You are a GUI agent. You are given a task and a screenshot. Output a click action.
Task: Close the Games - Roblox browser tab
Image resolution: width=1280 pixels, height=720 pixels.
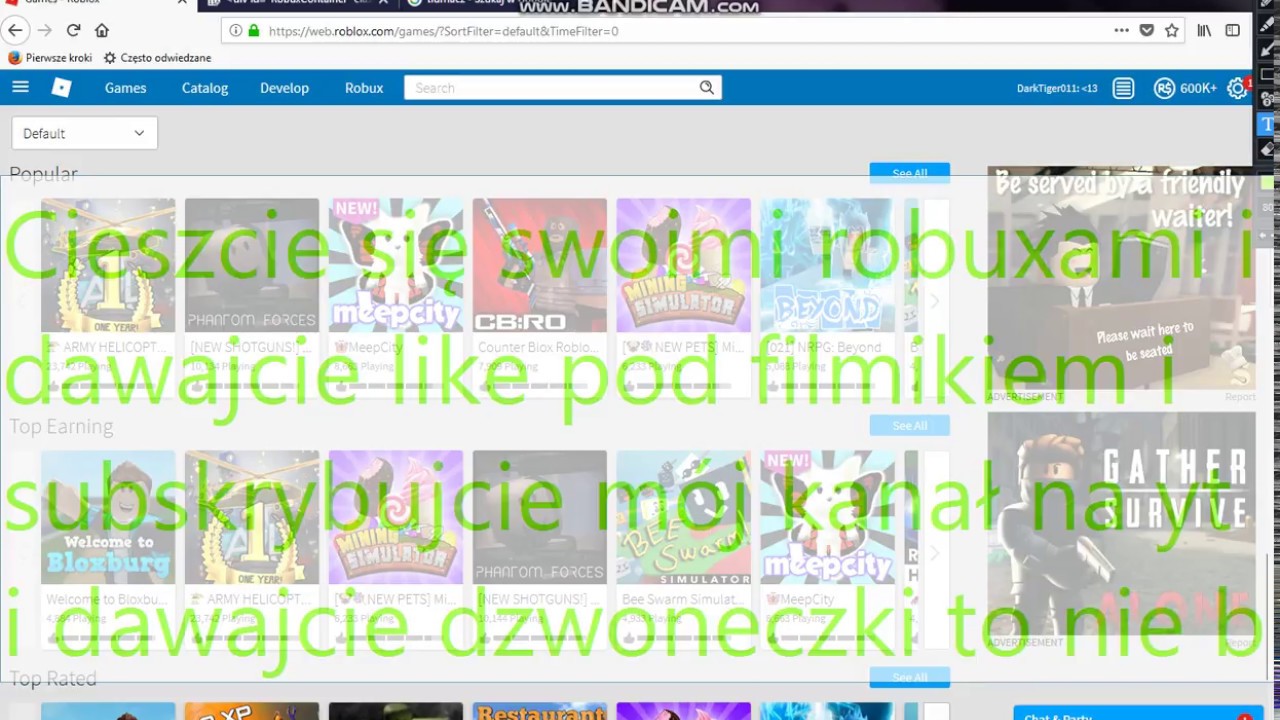point(181,2)
